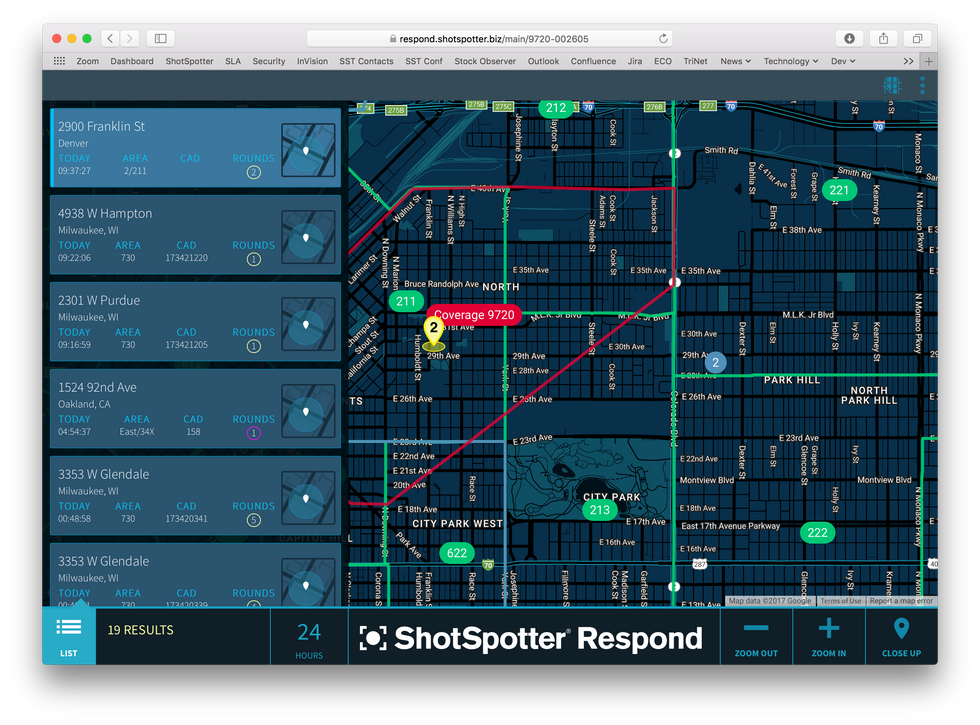Open map thumbnail for 2900 Franklin St

308,150
